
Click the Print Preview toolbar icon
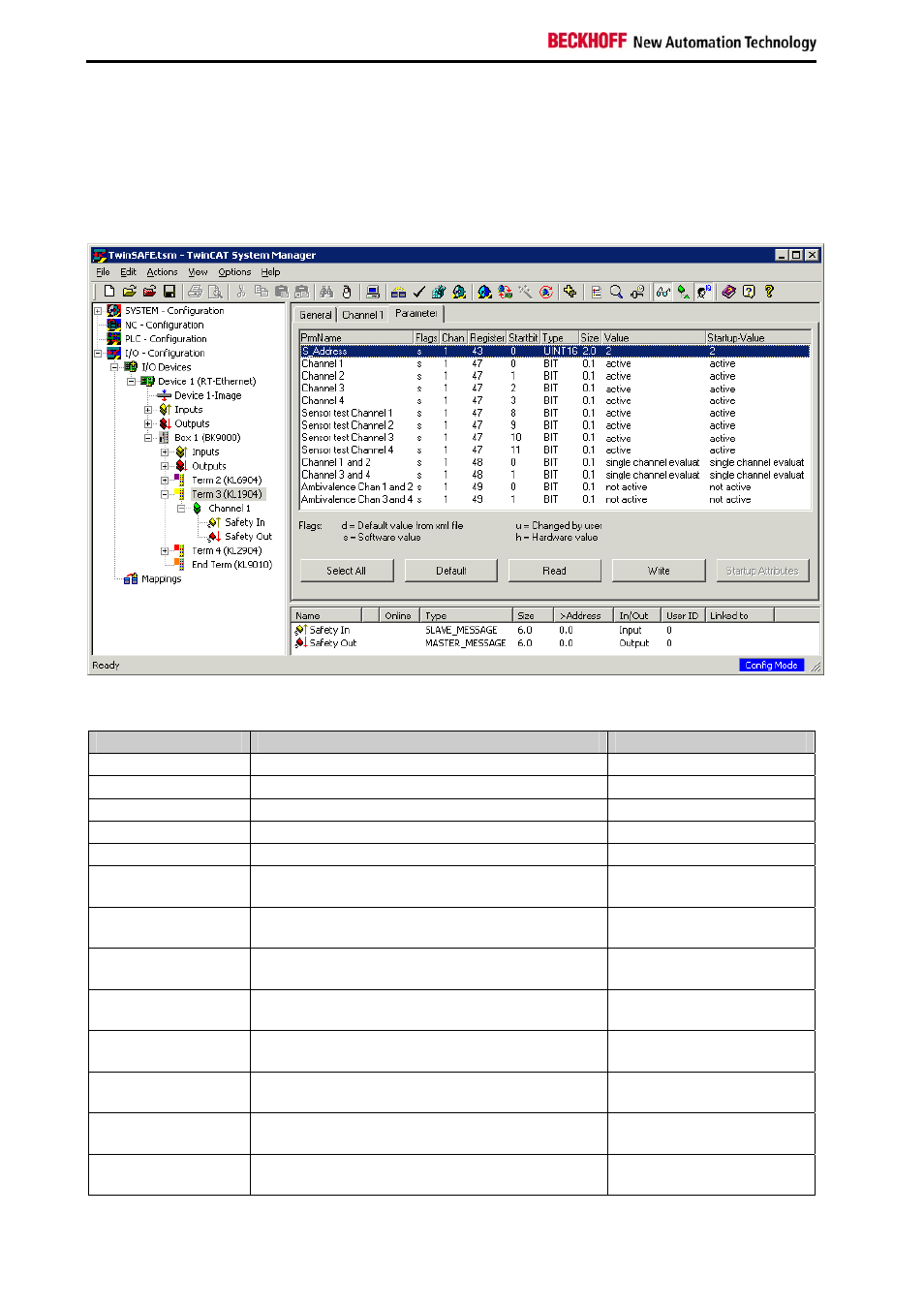pyautogui.click(x=215, y=291)
